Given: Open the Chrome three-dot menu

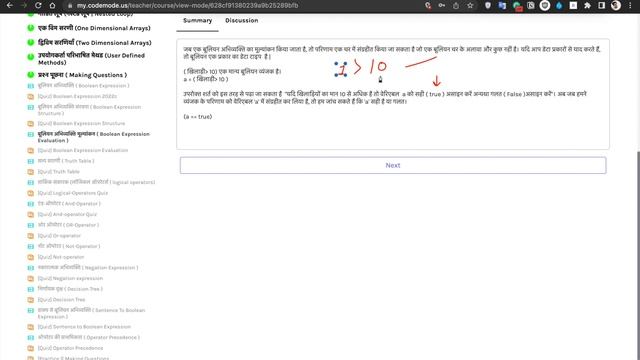Looking at the screenshot, I should click(x=630, y=5).
